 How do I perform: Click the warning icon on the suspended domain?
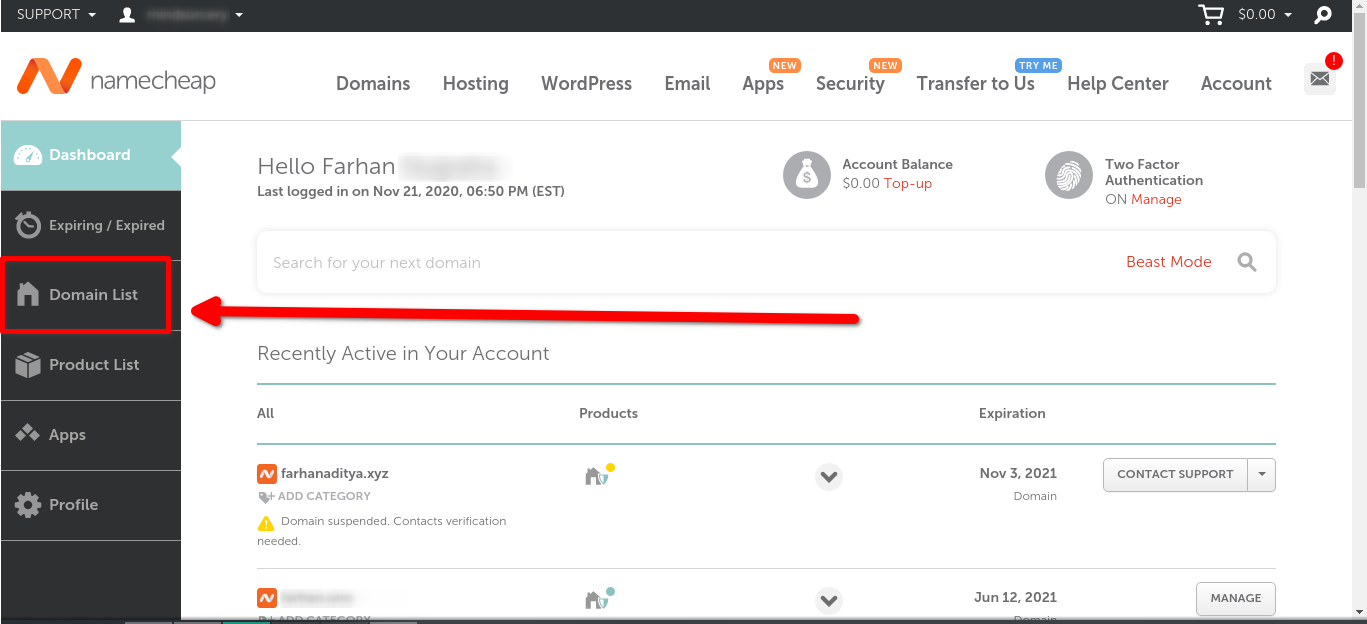coord(267,520)
